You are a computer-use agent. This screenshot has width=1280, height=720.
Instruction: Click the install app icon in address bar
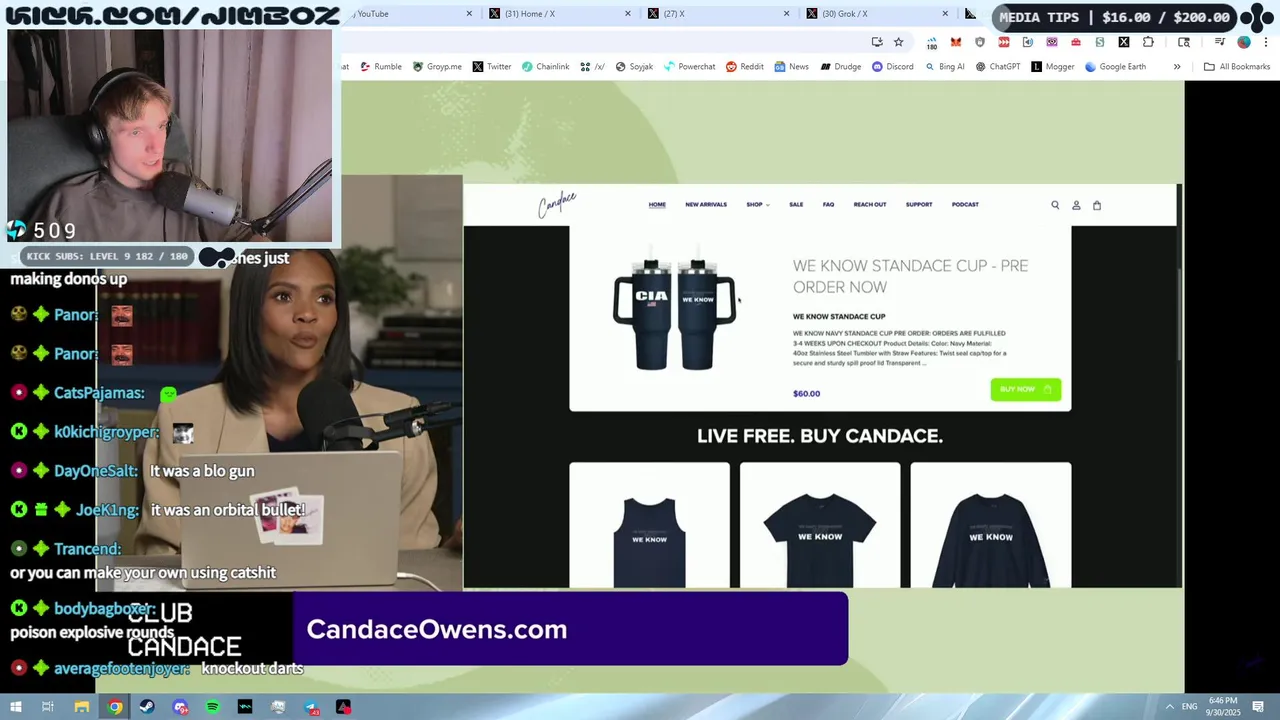(x=877, y=42)
